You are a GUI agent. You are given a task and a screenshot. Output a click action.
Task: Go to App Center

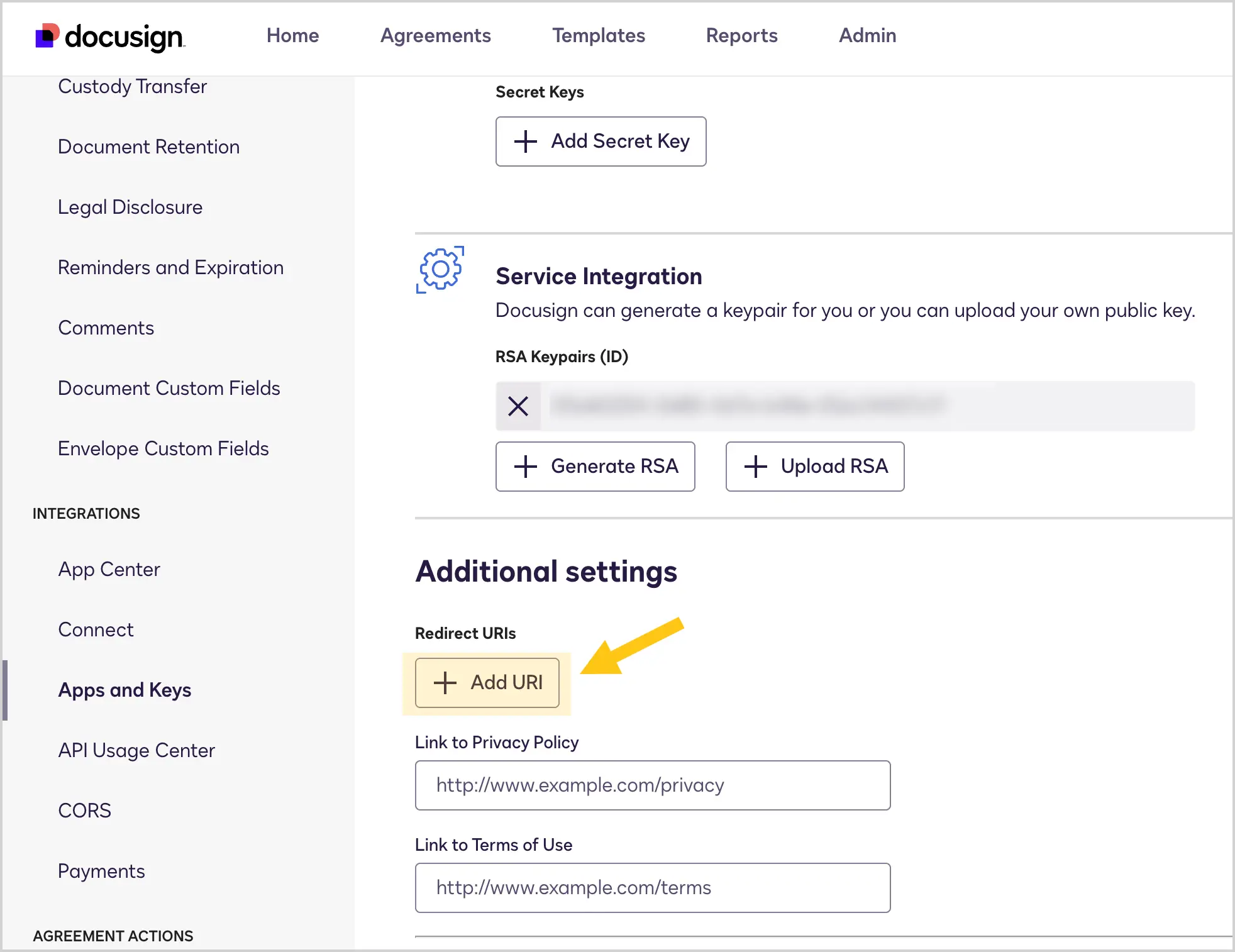(109, 570)
